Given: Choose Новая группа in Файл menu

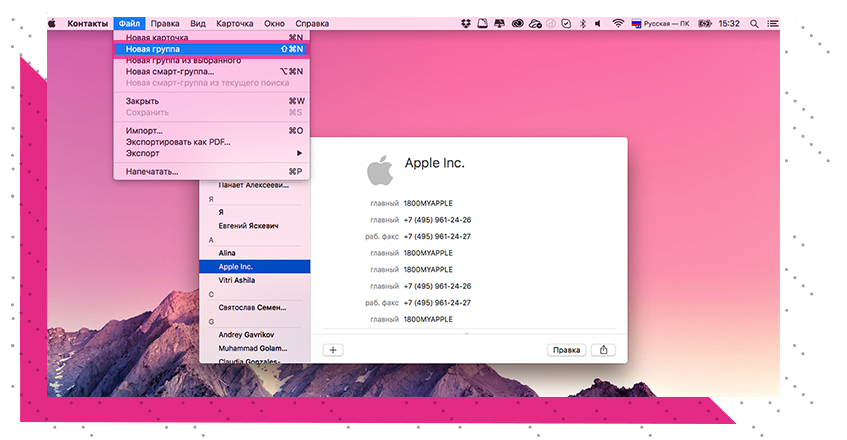Looking at the screenshot, I should [212, 48].
